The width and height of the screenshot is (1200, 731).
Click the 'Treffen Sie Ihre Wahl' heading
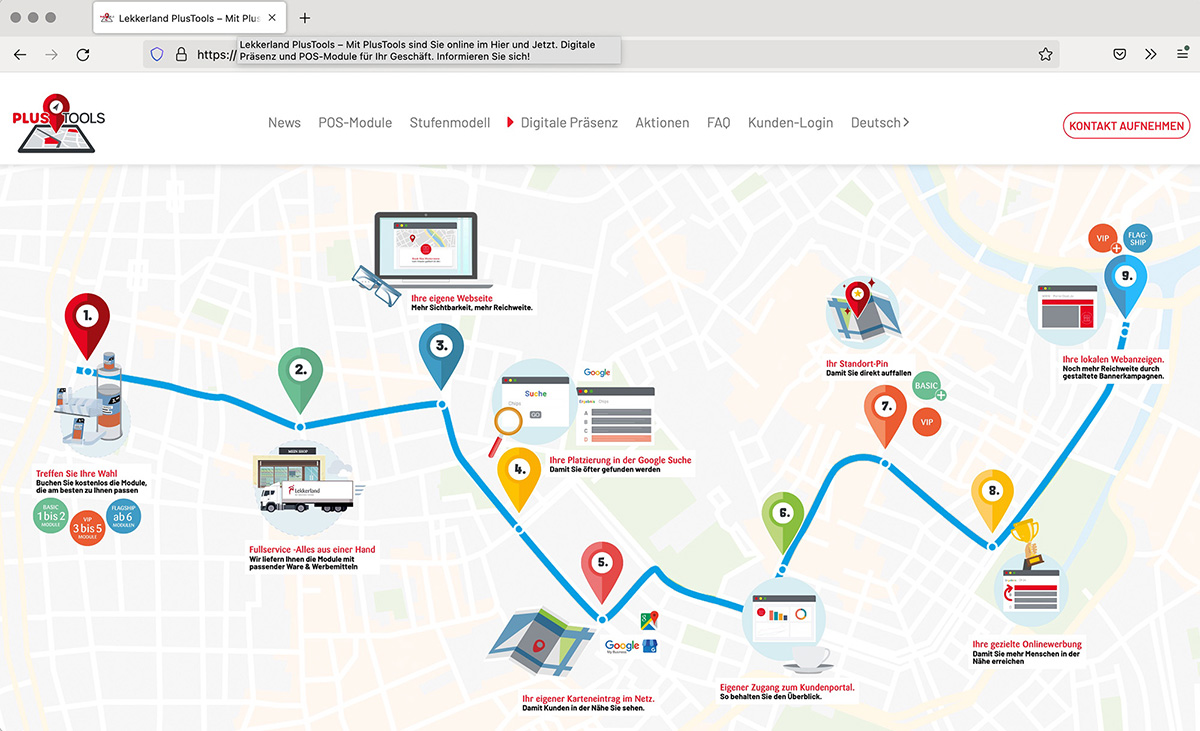coord(77,472)
